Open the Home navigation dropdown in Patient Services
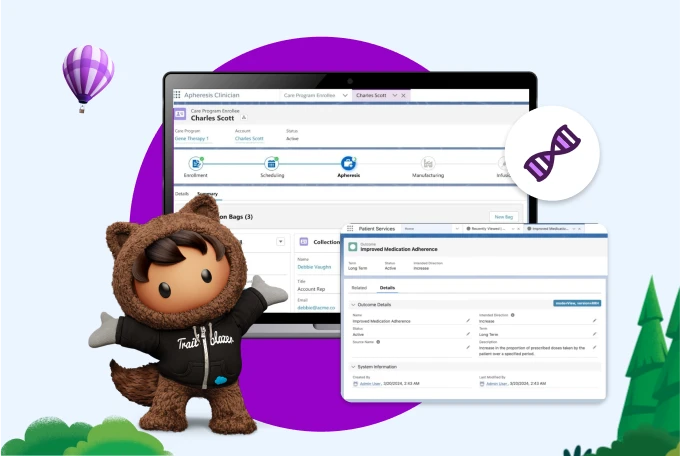 (x=457, y=229)
